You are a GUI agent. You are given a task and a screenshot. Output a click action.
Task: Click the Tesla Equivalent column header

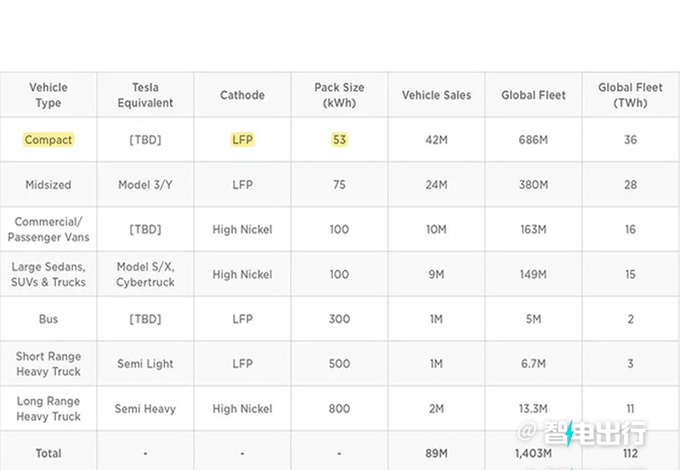(x=145, y=95)
